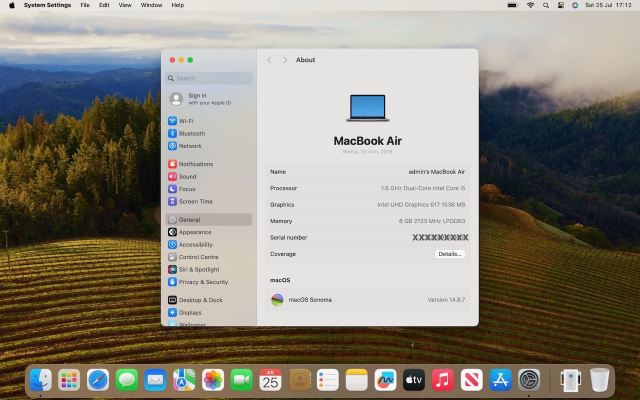Click the Dual-Core Intel Core i5 processor value
This screenshot has width=640, height=400.
423,188
